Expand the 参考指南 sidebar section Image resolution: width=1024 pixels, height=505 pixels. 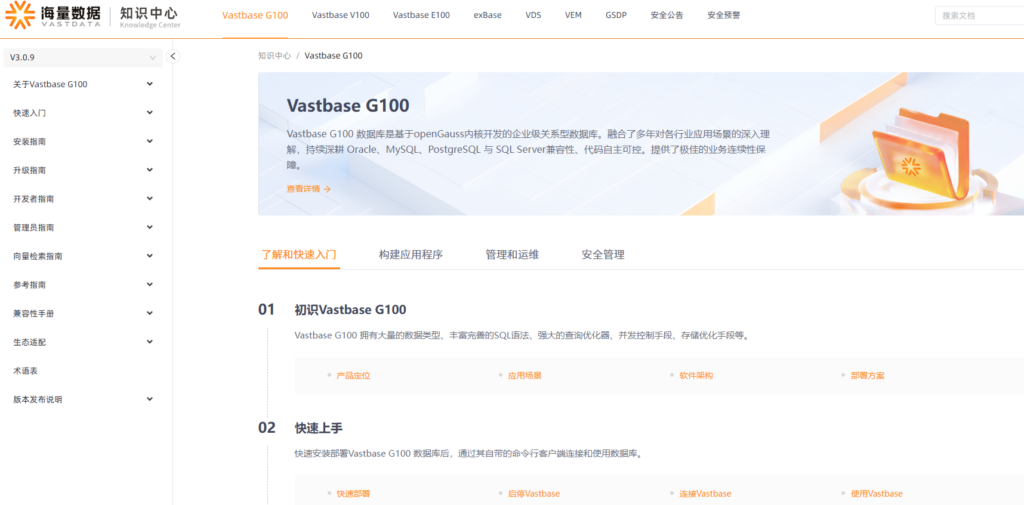(x=83, y=285)
